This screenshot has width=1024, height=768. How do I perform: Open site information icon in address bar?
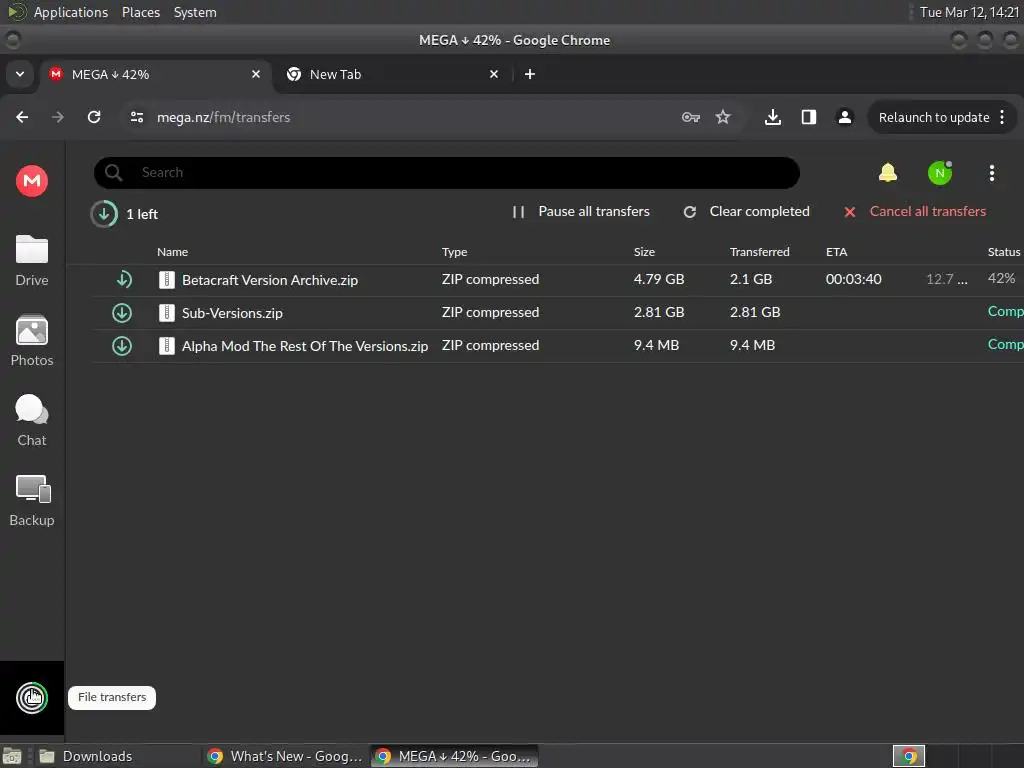click(136, 117)
